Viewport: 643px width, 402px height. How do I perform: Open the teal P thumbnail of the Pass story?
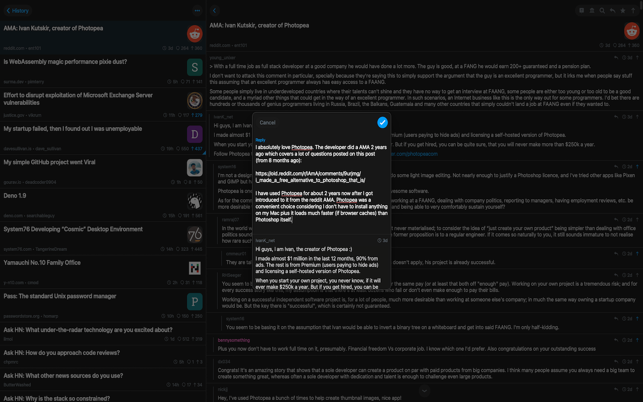tap(194, 302)
